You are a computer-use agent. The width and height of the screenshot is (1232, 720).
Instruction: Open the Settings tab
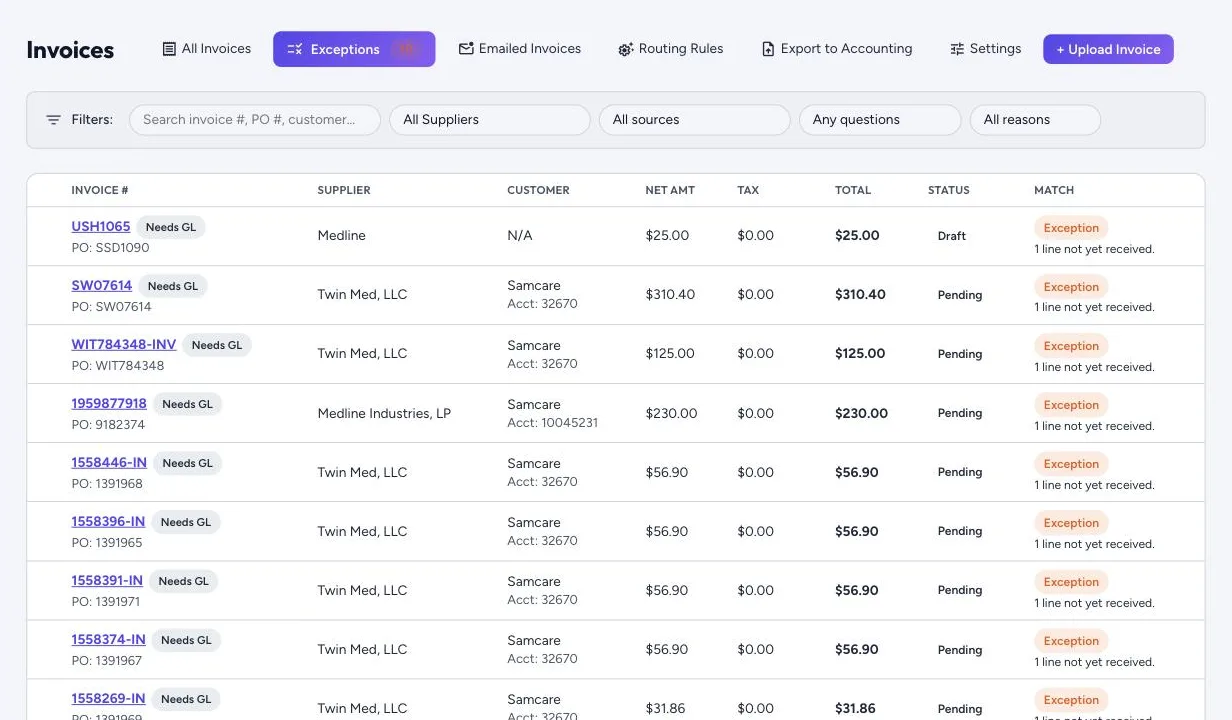tap(985, 49)
